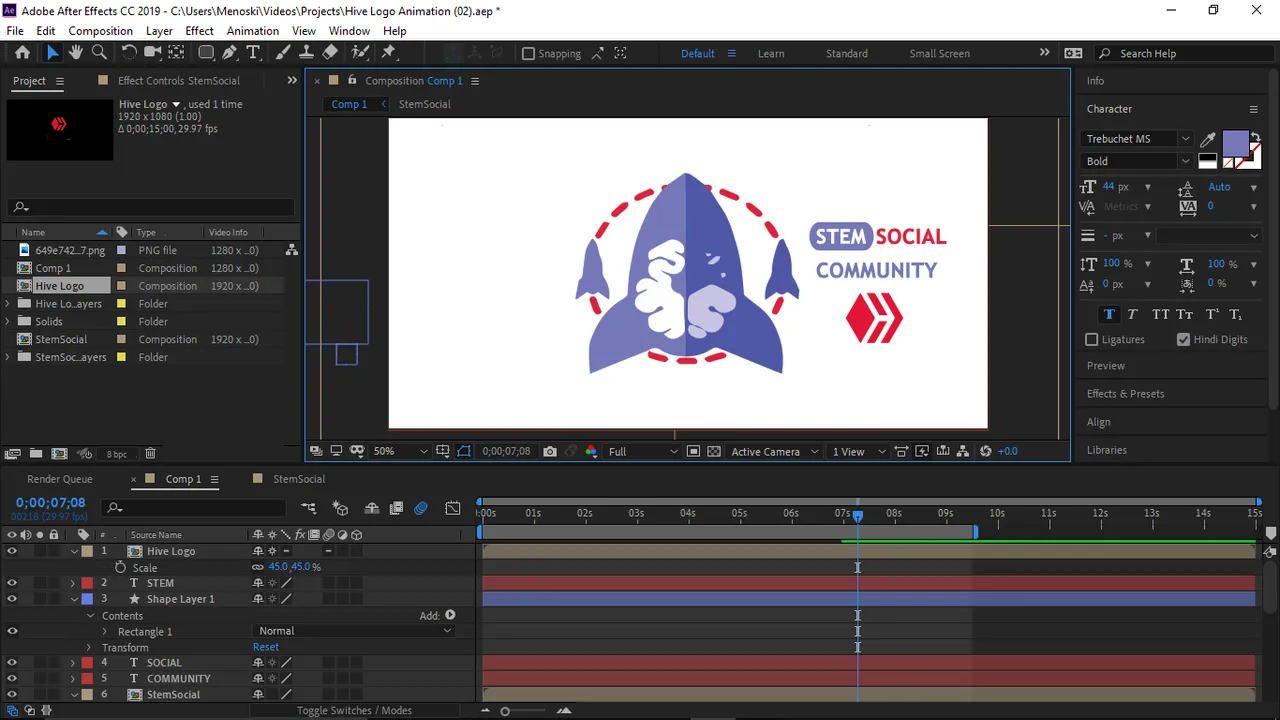1280x720 pixels.
Task: Switch to the Render Queue tab
Action: coord(60,479)
